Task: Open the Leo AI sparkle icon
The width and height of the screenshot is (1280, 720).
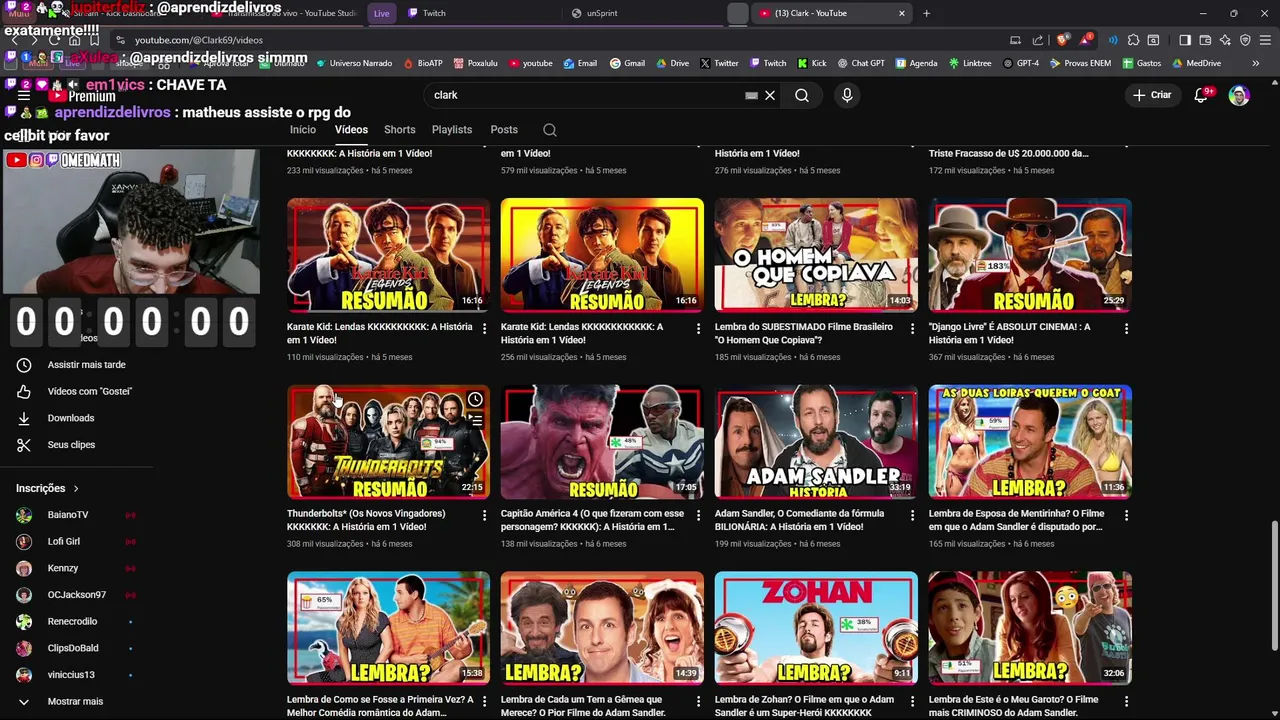Action: (x=1225, y=40)
